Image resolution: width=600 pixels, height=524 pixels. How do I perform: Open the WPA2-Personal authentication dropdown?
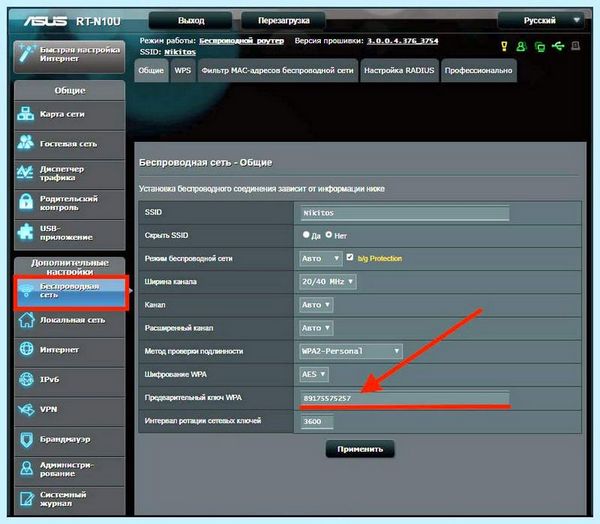[x=351, y=351]
